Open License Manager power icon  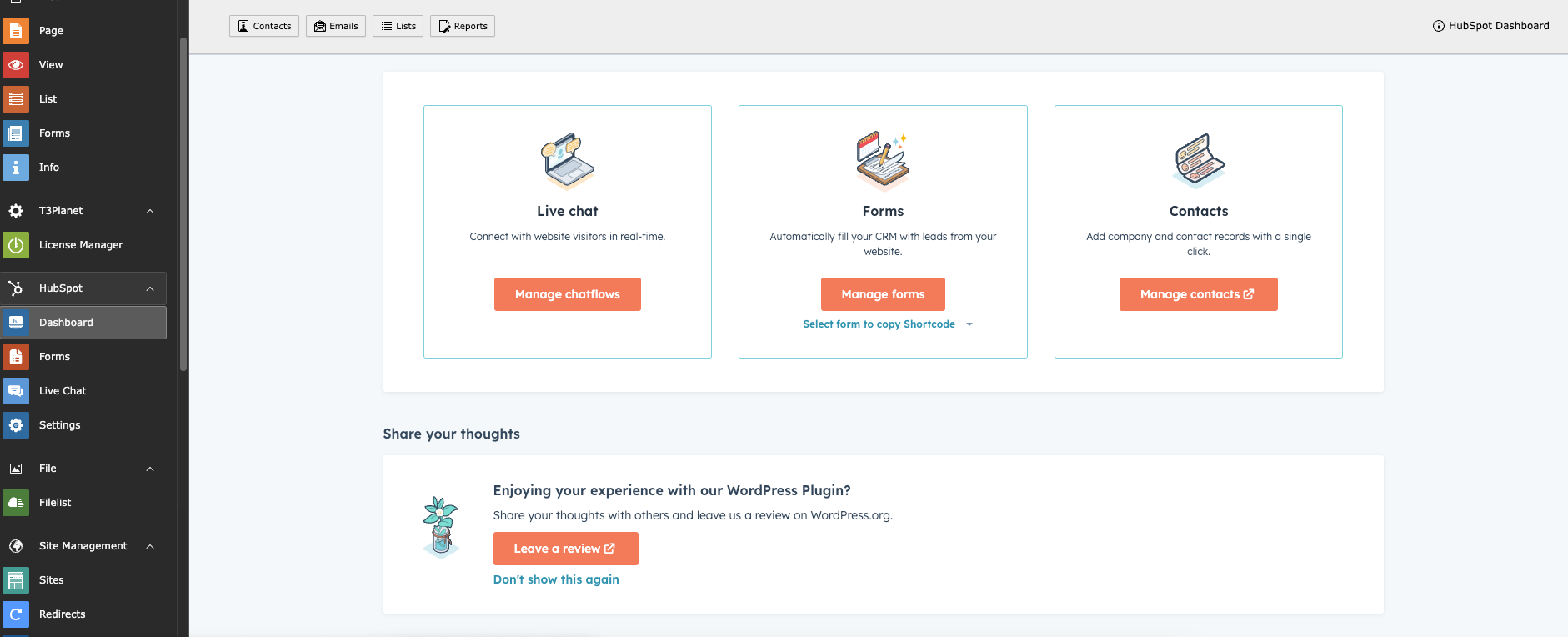coord(16,245)
